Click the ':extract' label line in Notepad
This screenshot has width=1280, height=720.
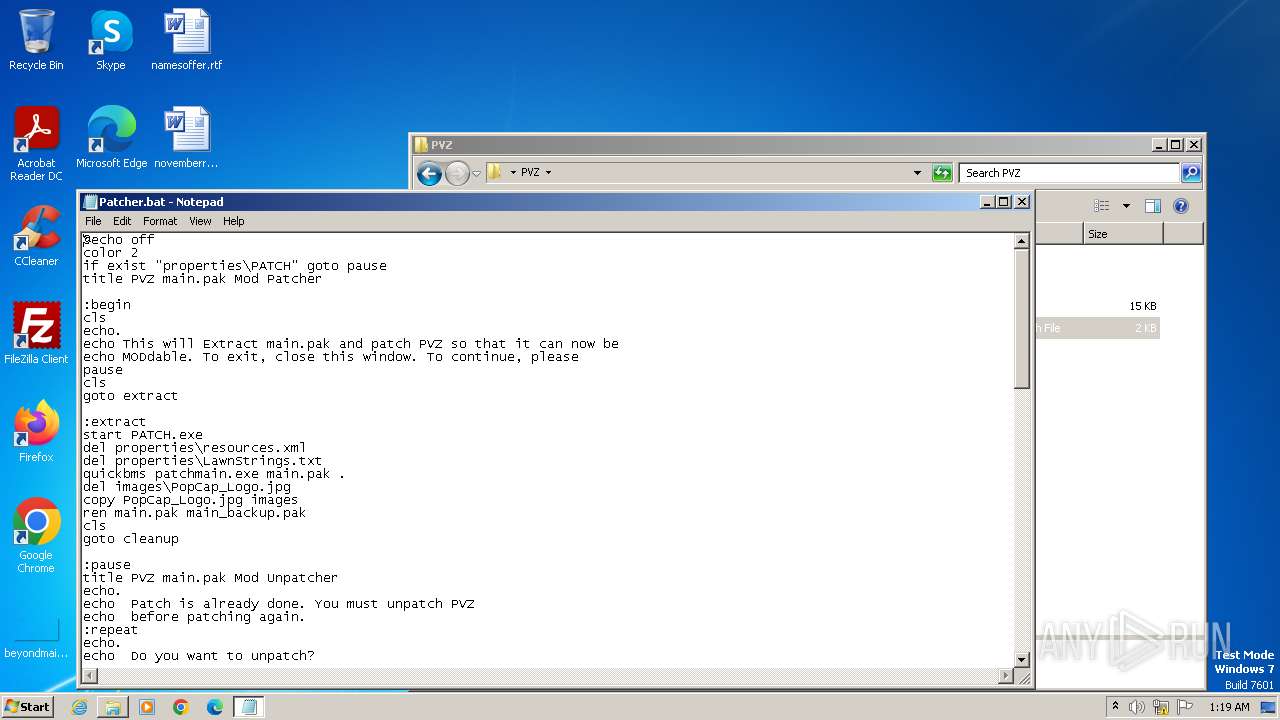point(115,422)
